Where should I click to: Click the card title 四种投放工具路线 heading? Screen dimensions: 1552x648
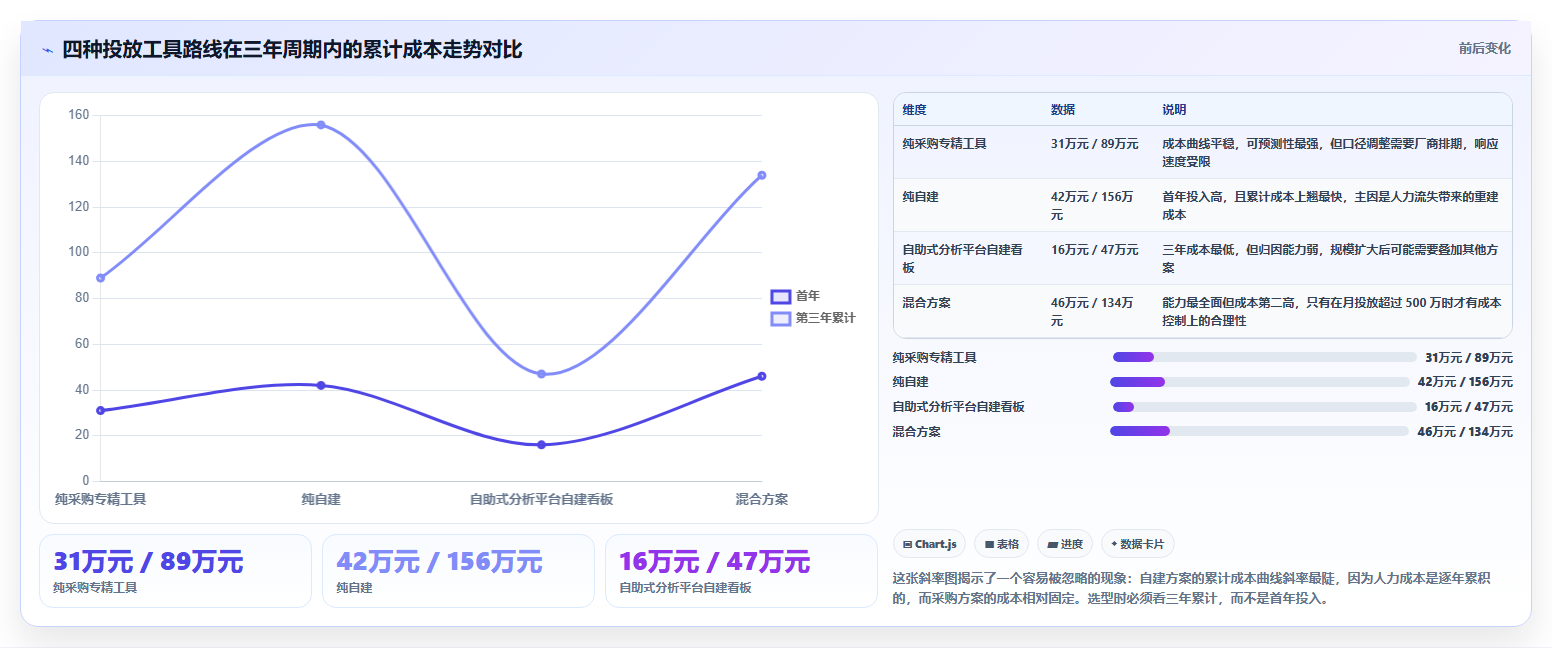[292, 50]
